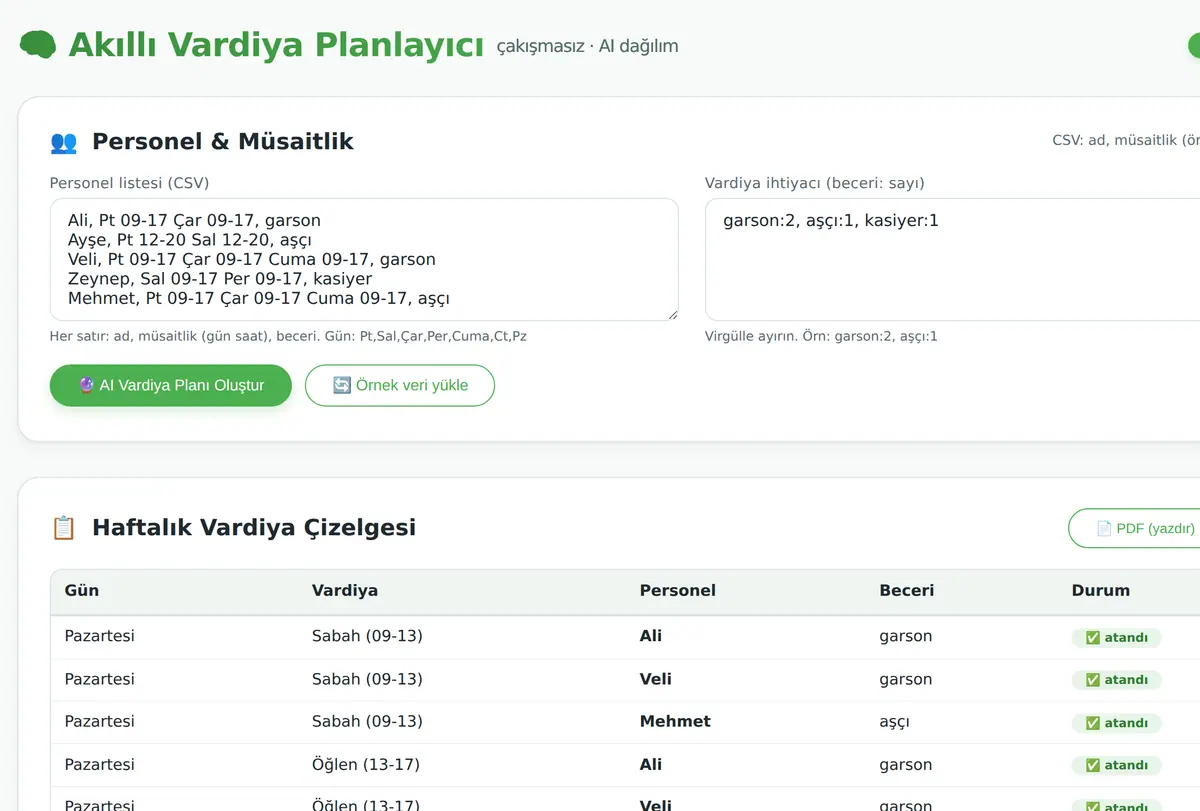The height and width of the screenshot is (811, 1200).
Task: Select Veli in the Sabah (09-13) row
Action: point(656,679)
